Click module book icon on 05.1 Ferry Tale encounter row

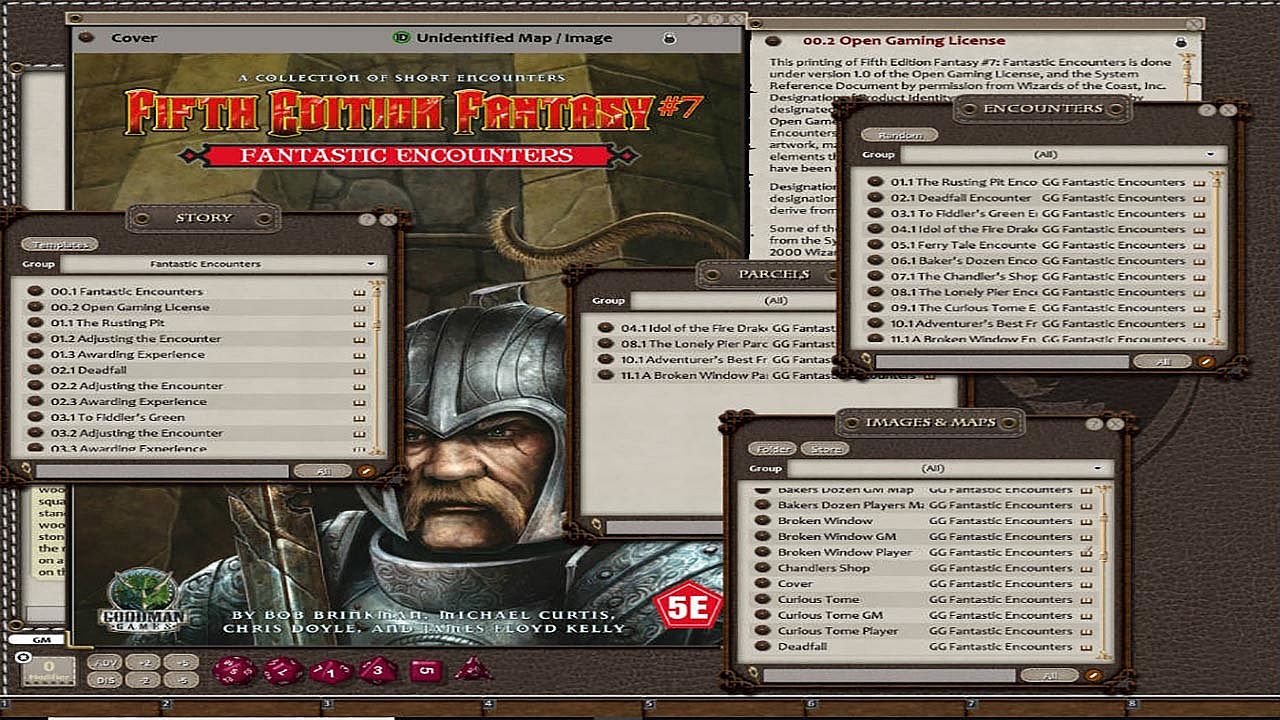click(1197, 245)
